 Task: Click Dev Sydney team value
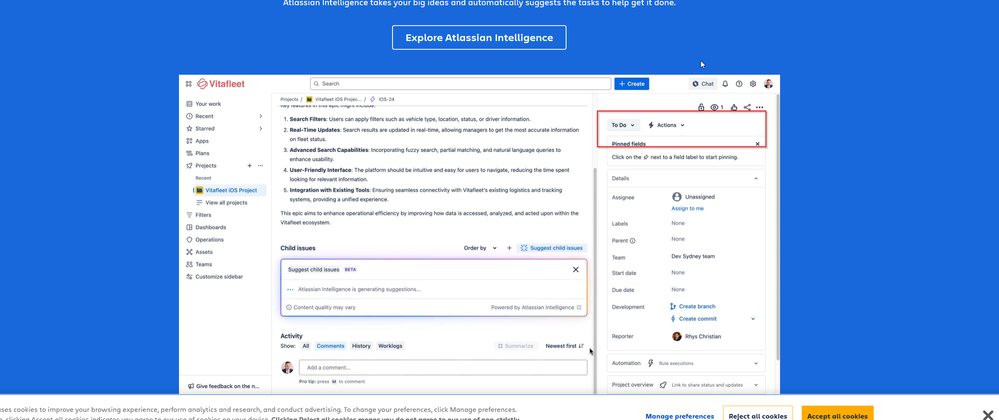(693, 256)
